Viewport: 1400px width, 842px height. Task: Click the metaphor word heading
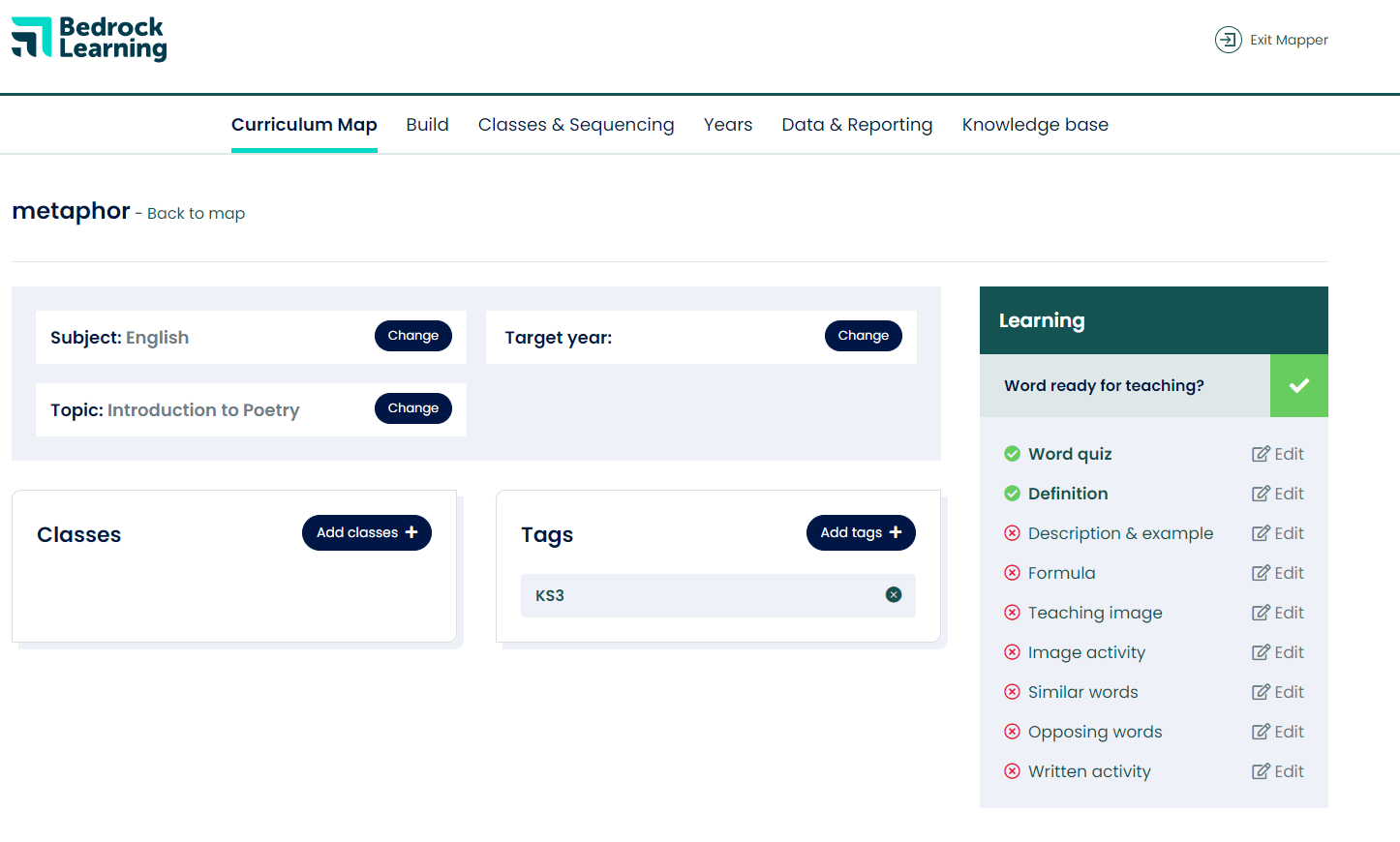pyautogui.click(x=71, y=211)
